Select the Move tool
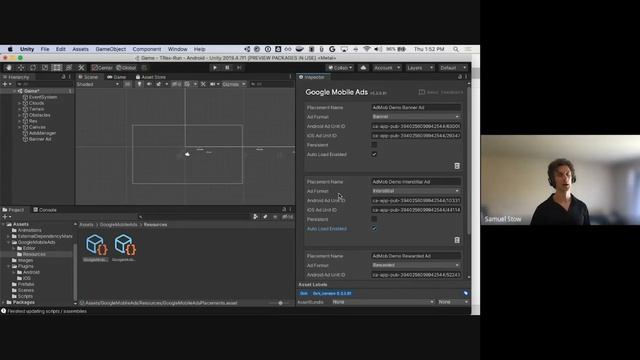The image size is (640, 360). 21,68
